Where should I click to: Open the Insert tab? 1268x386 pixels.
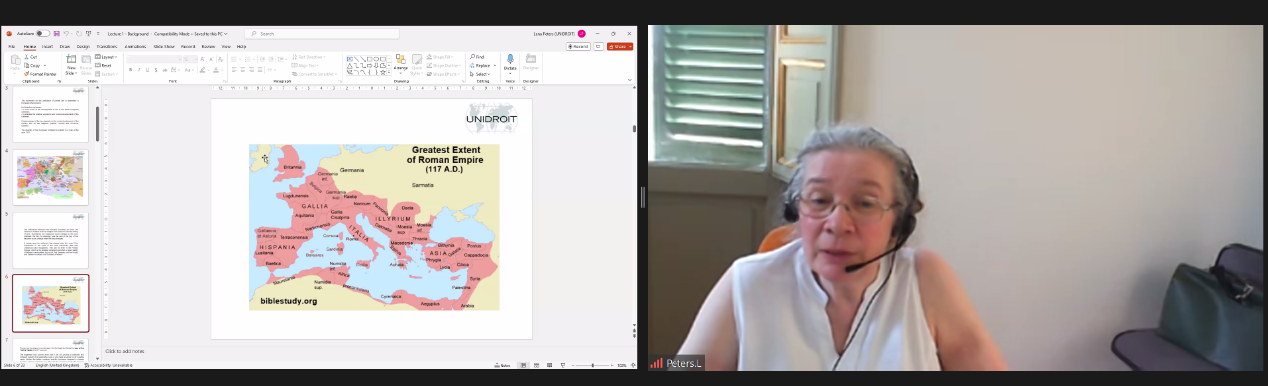click(47, 46)
